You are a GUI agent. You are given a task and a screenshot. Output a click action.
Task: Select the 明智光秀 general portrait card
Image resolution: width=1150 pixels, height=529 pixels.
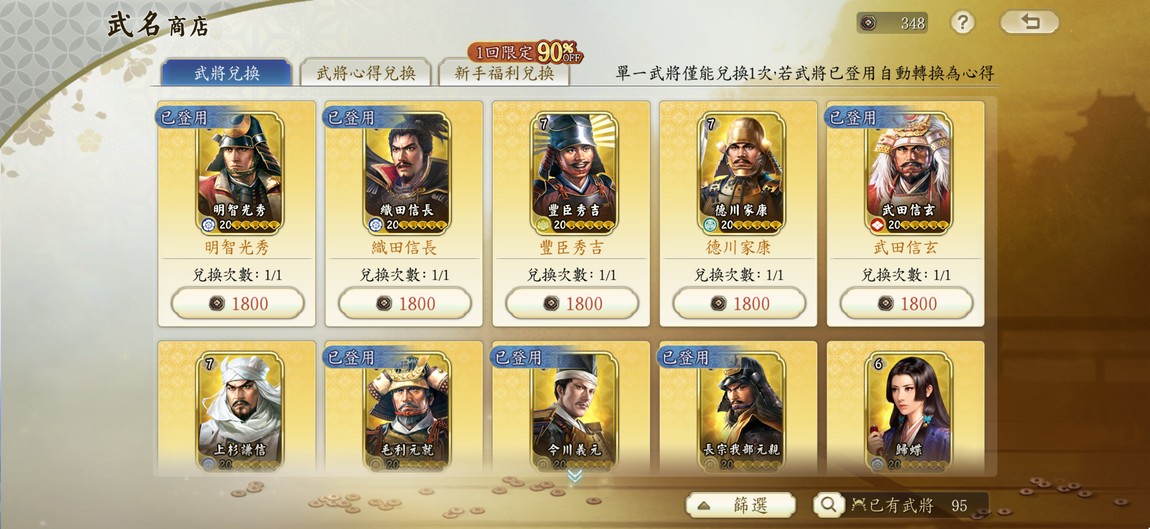(x=240, y=173)
